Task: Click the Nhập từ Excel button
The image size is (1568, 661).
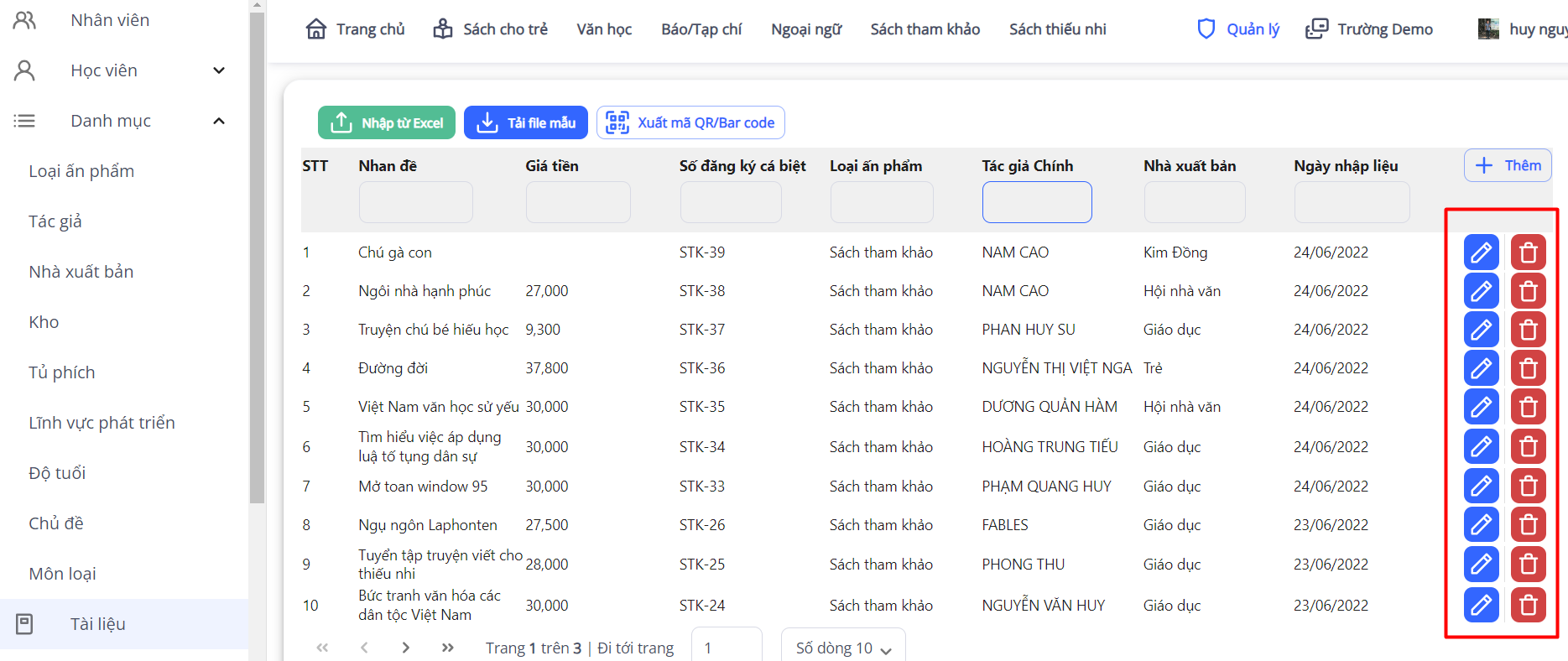Action: [x=387, y=122]
